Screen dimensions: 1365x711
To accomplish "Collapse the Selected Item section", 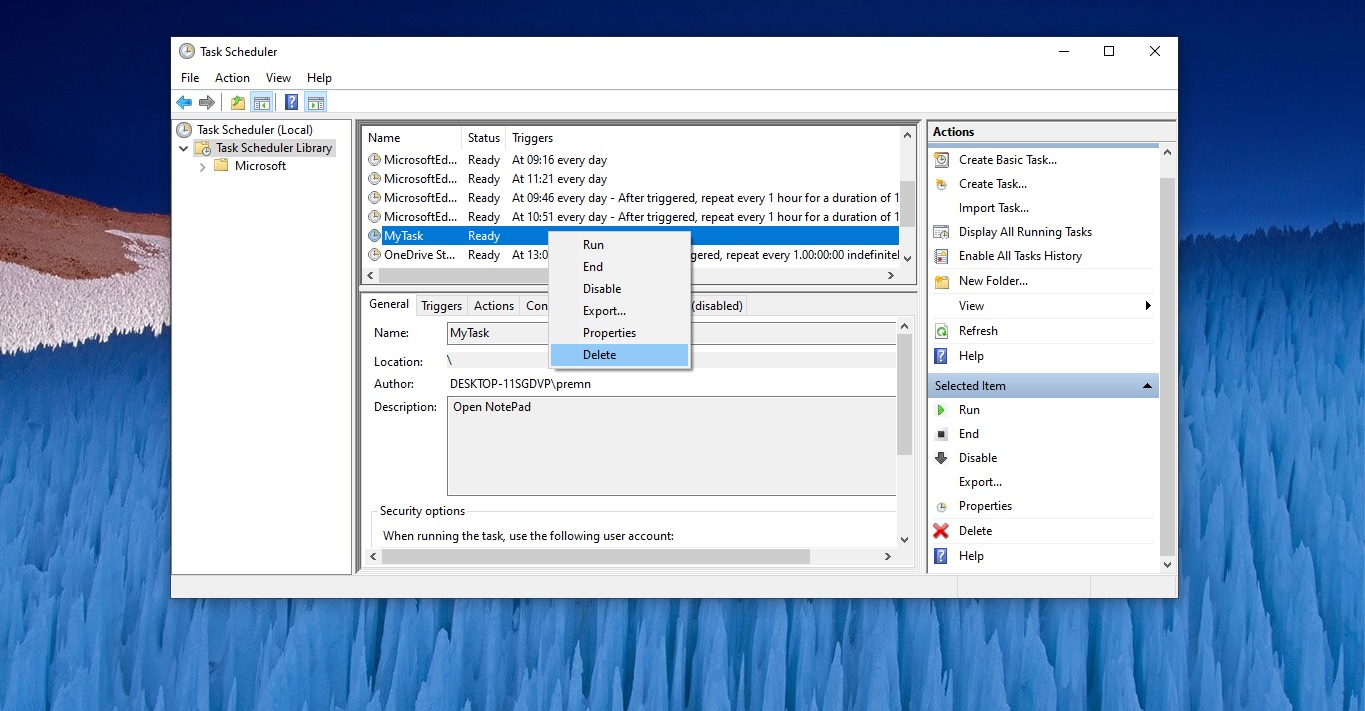I will click(x=1146, y=385).
